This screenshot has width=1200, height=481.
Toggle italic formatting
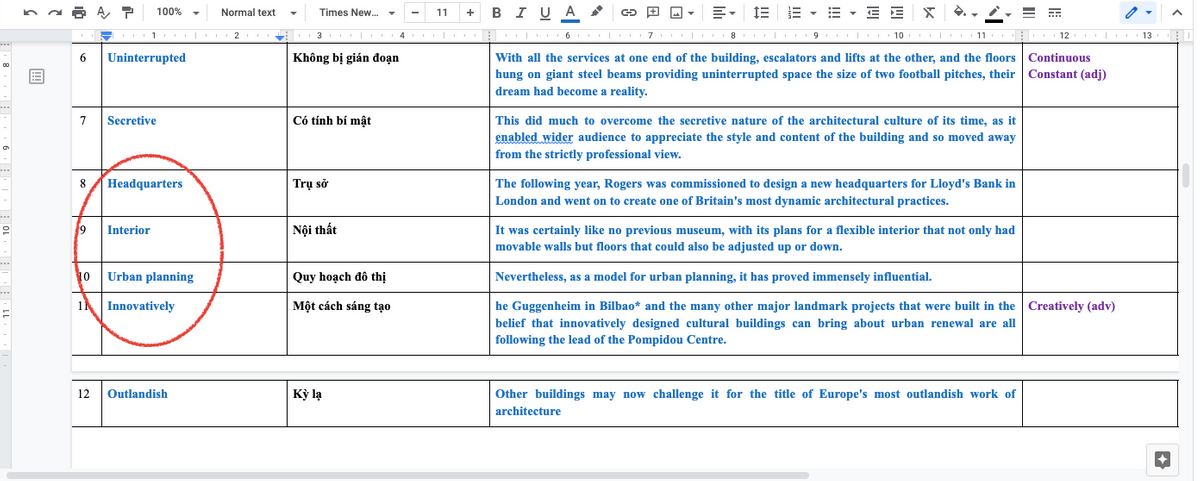click(x=521, y=13)
